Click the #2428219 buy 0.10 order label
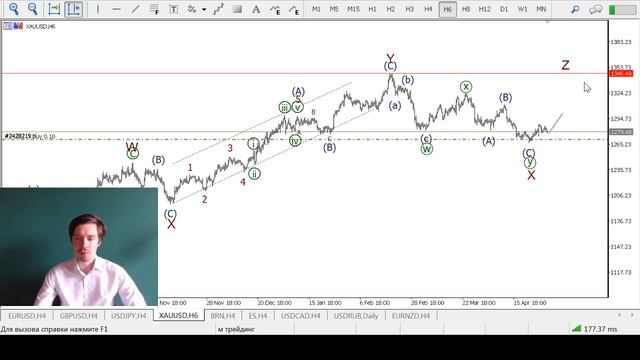 (29, 136)
